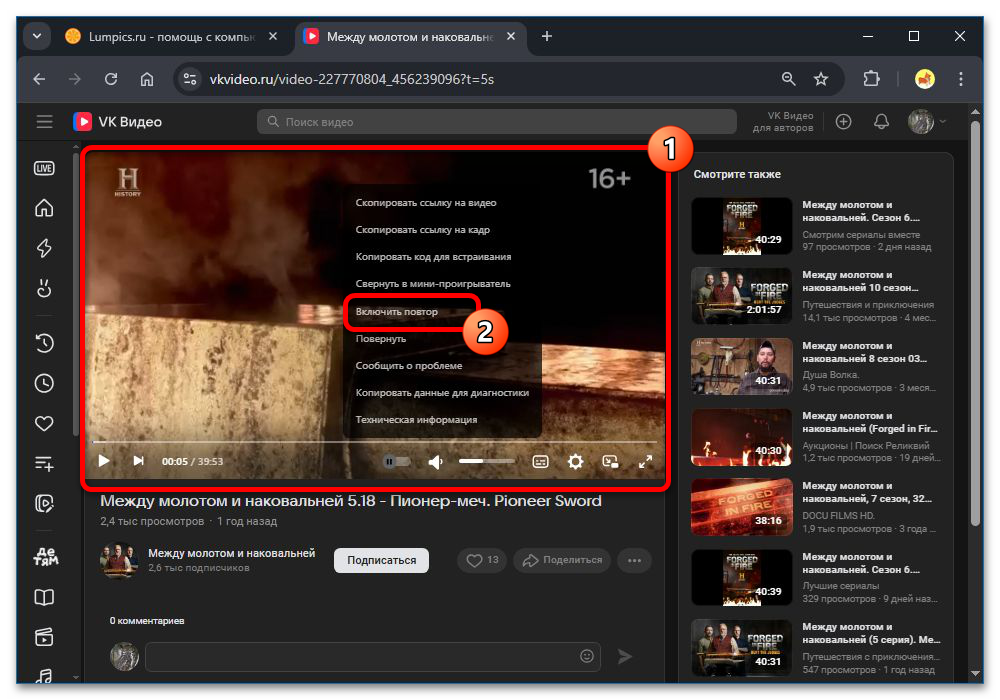Like the video with heart button

[x=482, y=560]
